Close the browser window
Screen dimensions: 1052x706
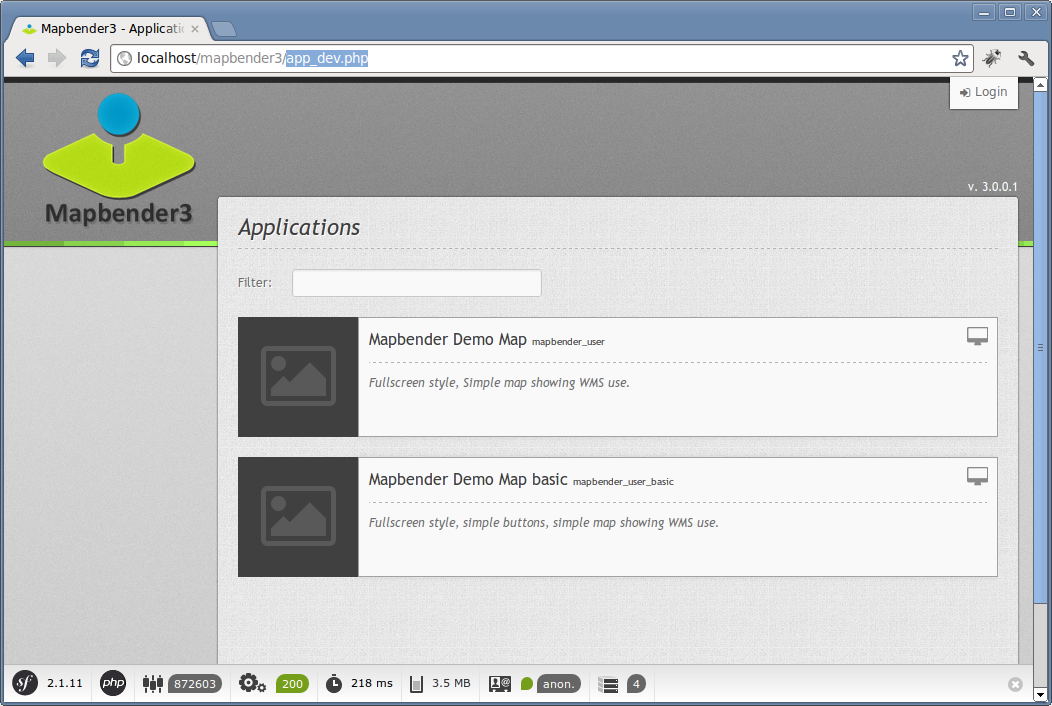1036,12
